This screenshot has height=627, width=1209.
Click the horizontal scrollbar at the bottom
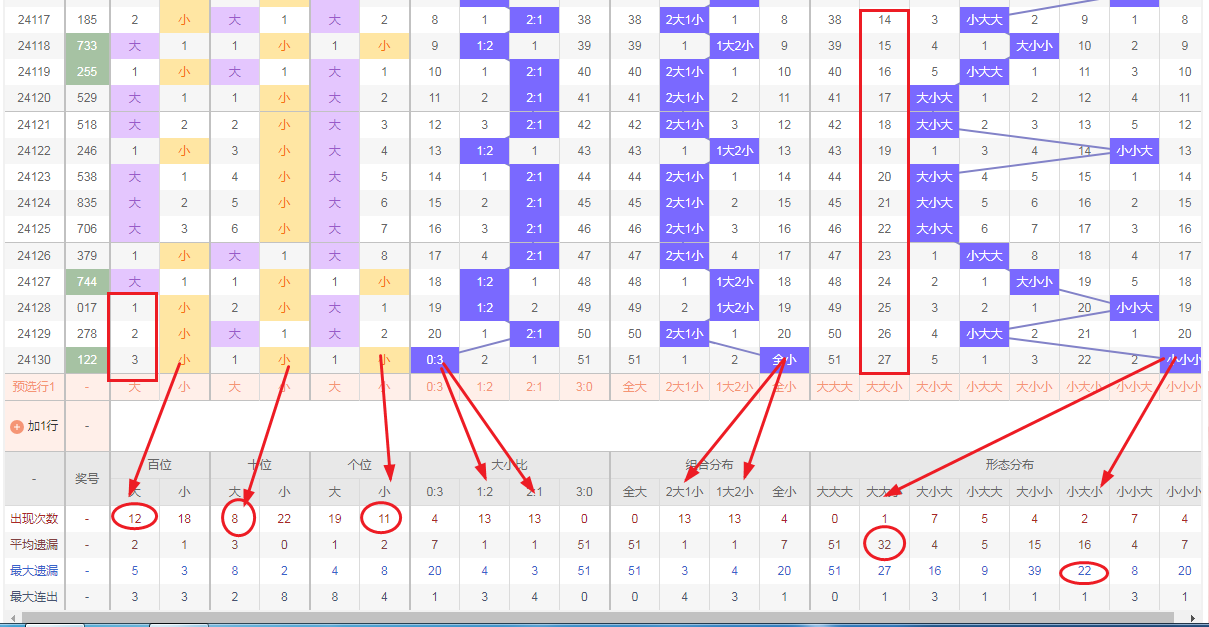pos(600,618)
